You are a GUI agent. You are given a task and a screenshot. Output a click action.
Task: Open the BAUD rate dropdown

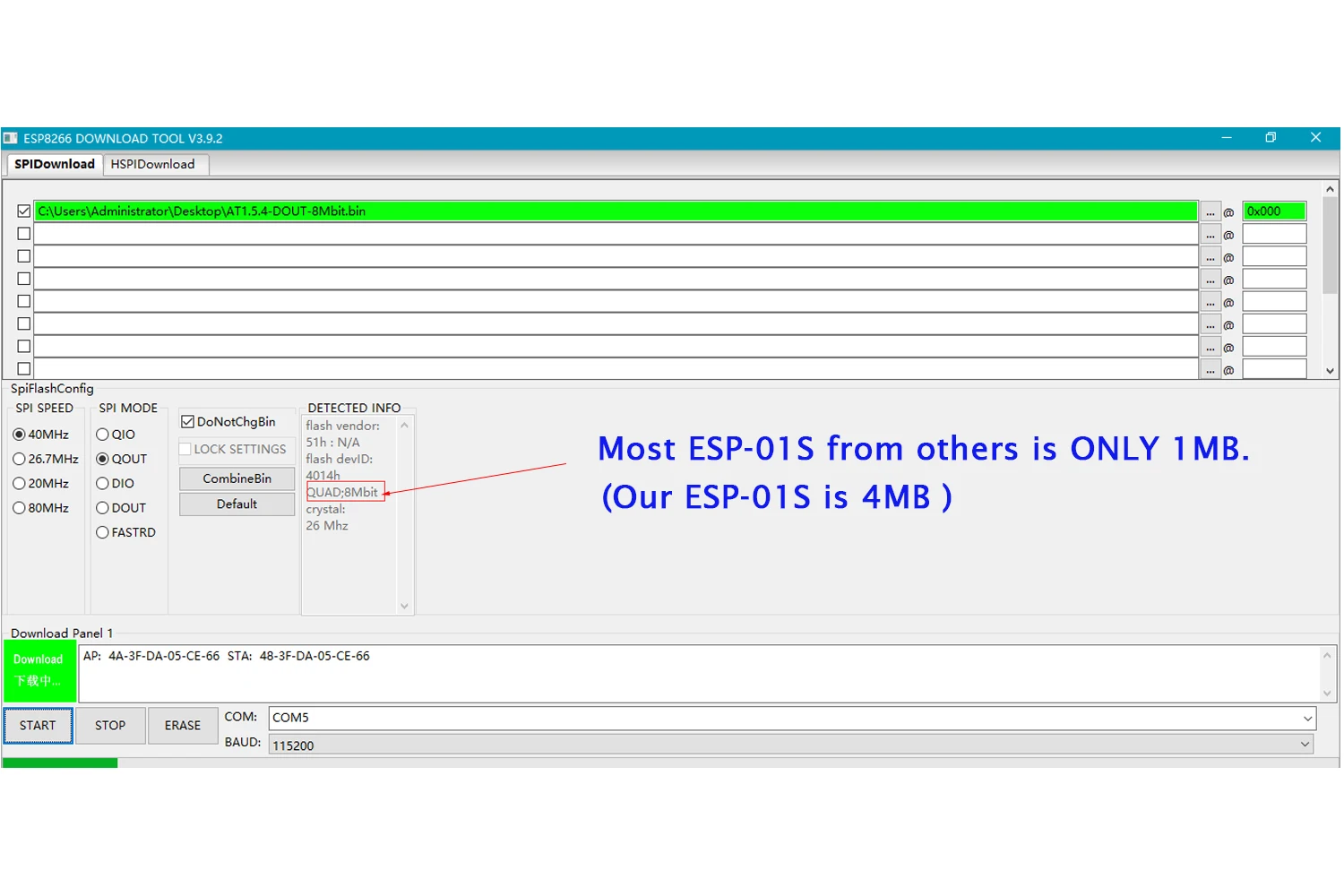click(1305, 745)
